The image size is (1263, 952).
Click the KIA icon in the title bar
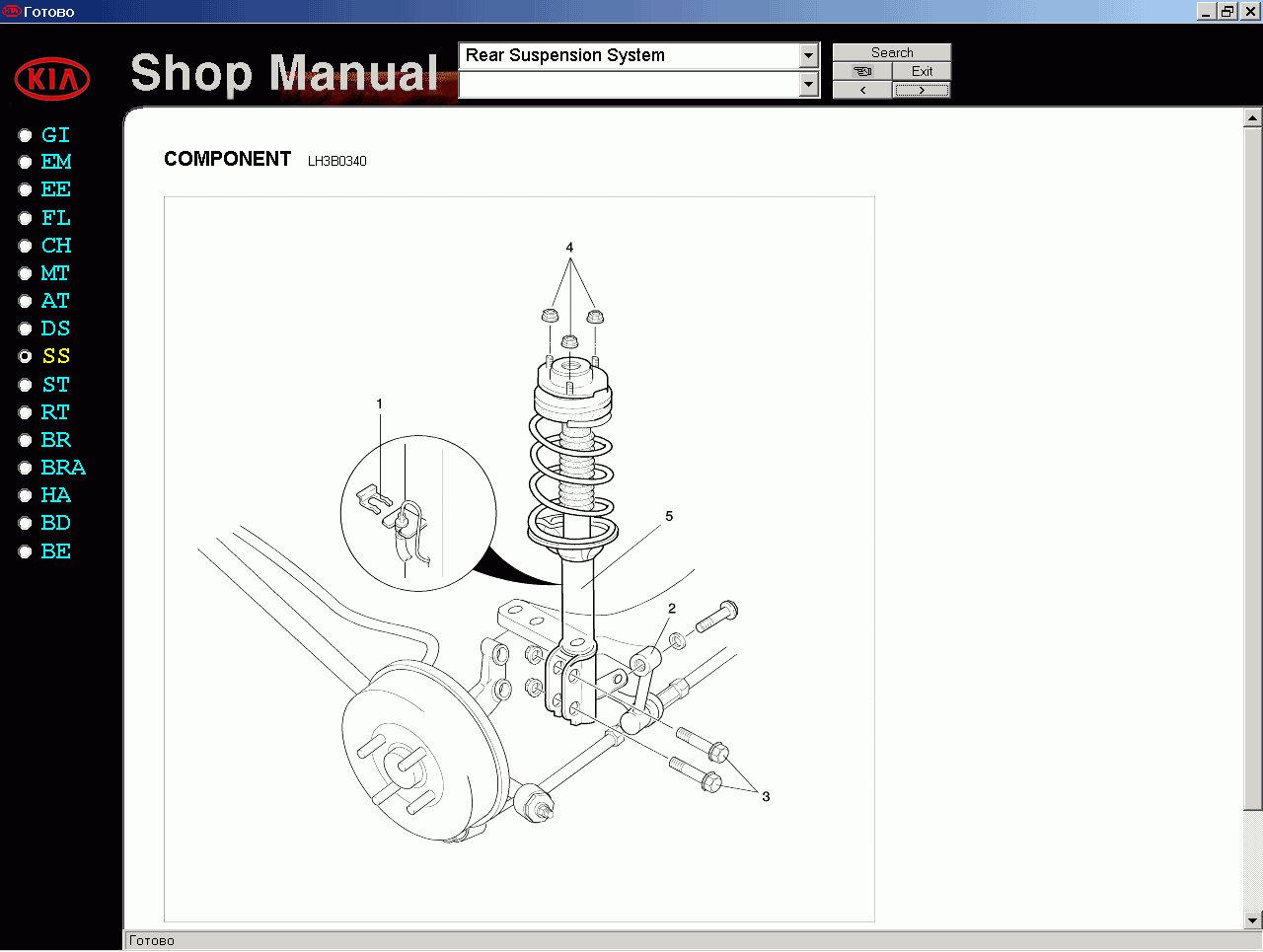11,11
